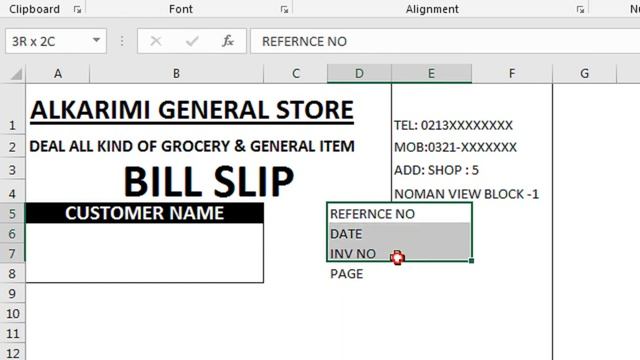Open the Clipboard dialog launcher
Image resolution: width=640 pixels, height=360 pixels.
tap(77, 9)
